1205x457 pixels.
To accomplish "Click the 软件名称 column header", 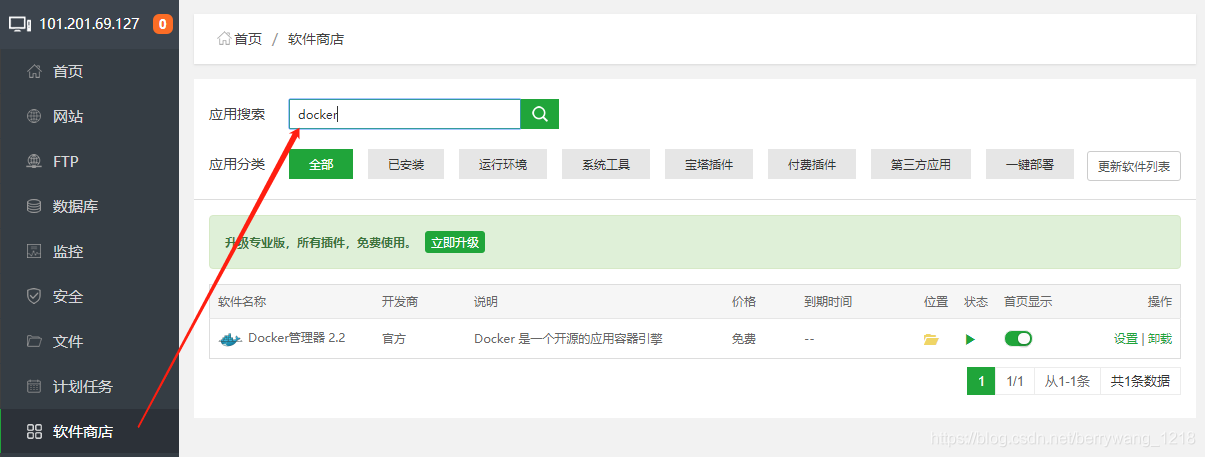I will pos(242,302).
